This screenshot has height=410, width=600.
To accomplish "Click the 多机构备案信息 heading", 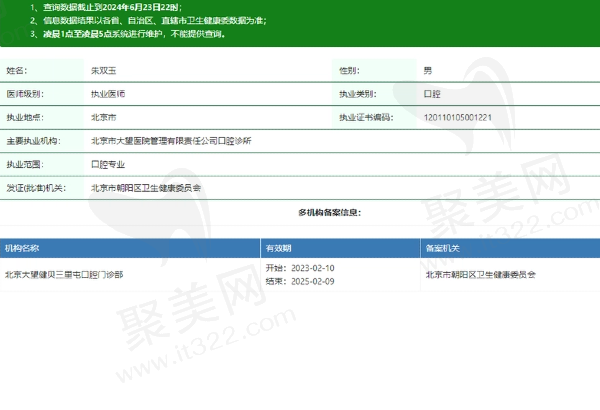I will (x=329, y=212).
